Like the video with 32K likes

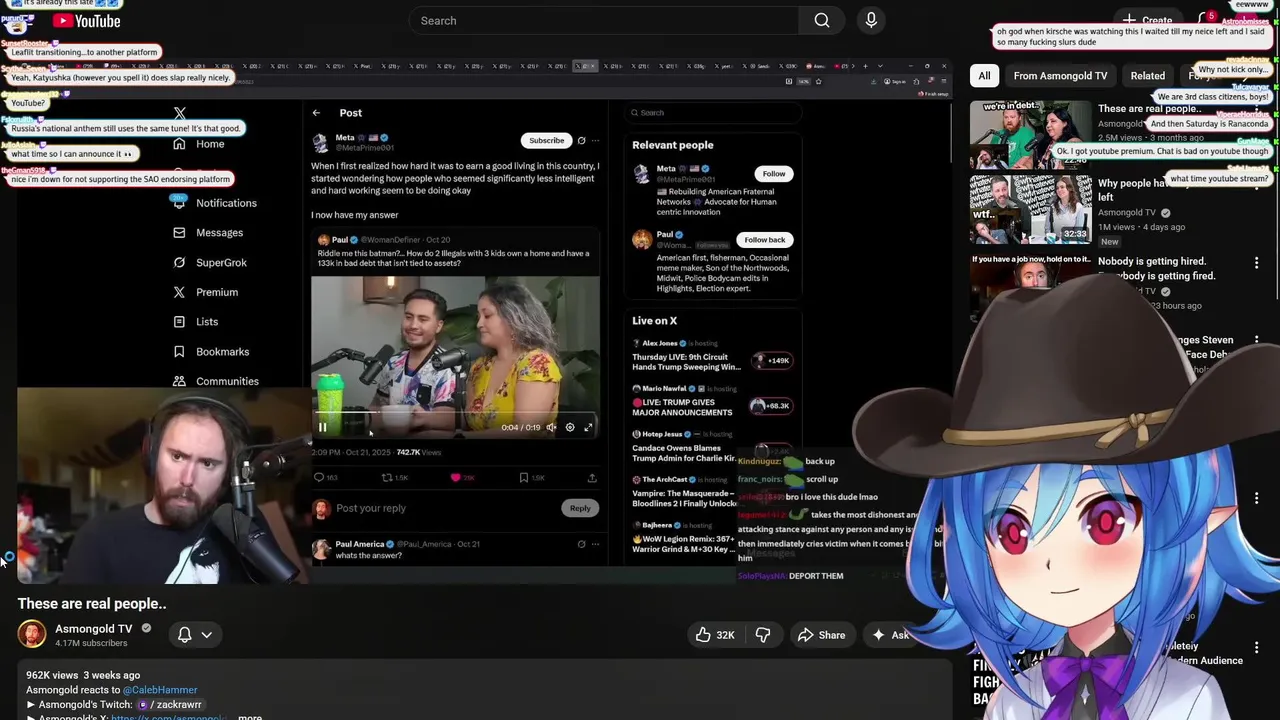(x=715, y=635)
